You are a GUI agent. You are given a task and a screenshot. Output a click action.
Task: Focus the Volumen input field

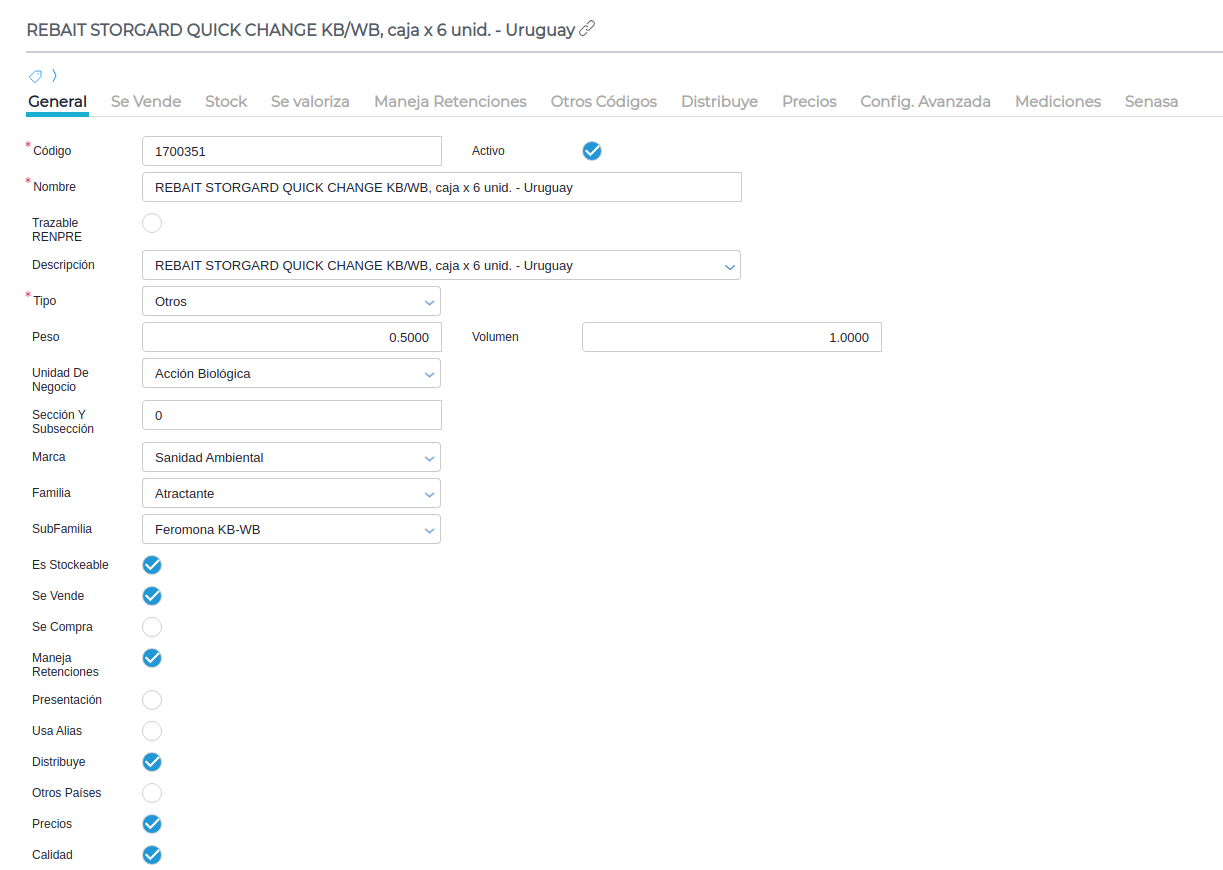click(731, 337)
